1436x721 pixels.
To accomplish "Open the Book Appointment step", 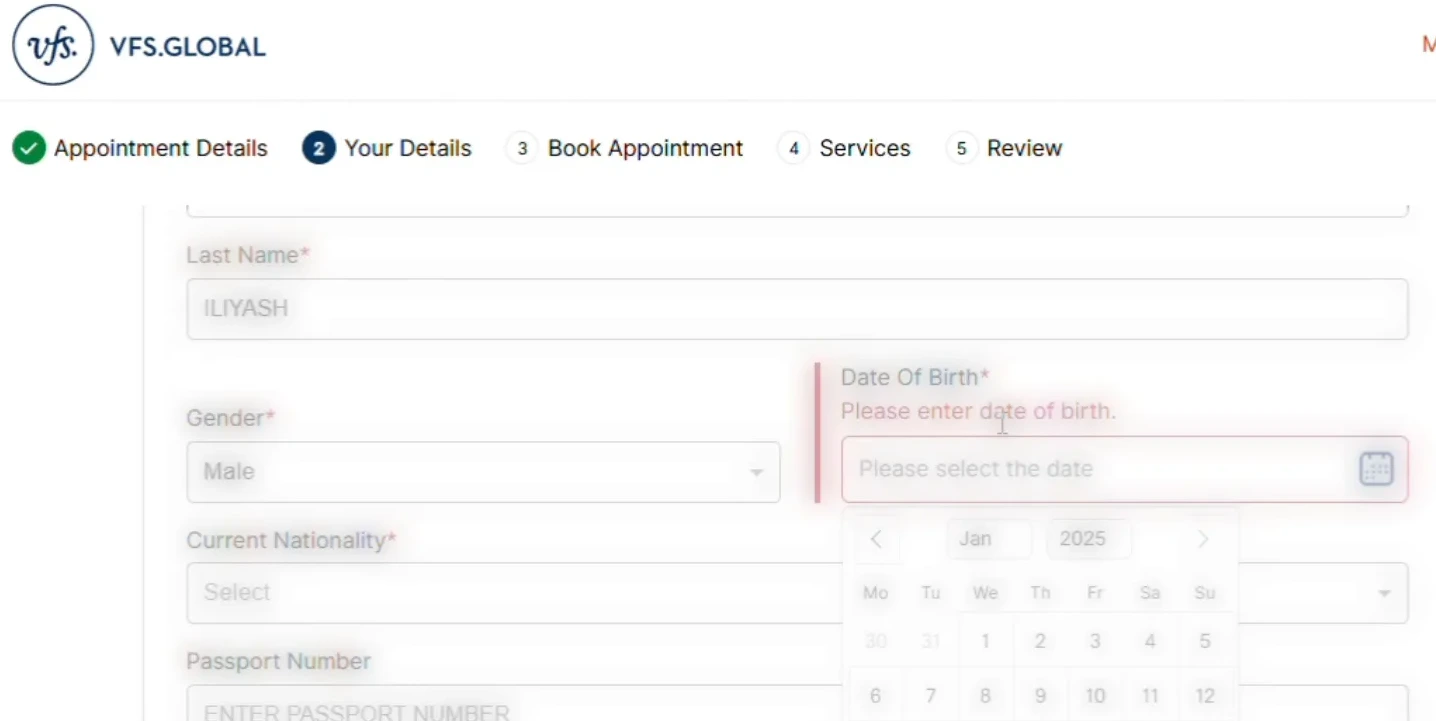I will (x=625, y=149).
